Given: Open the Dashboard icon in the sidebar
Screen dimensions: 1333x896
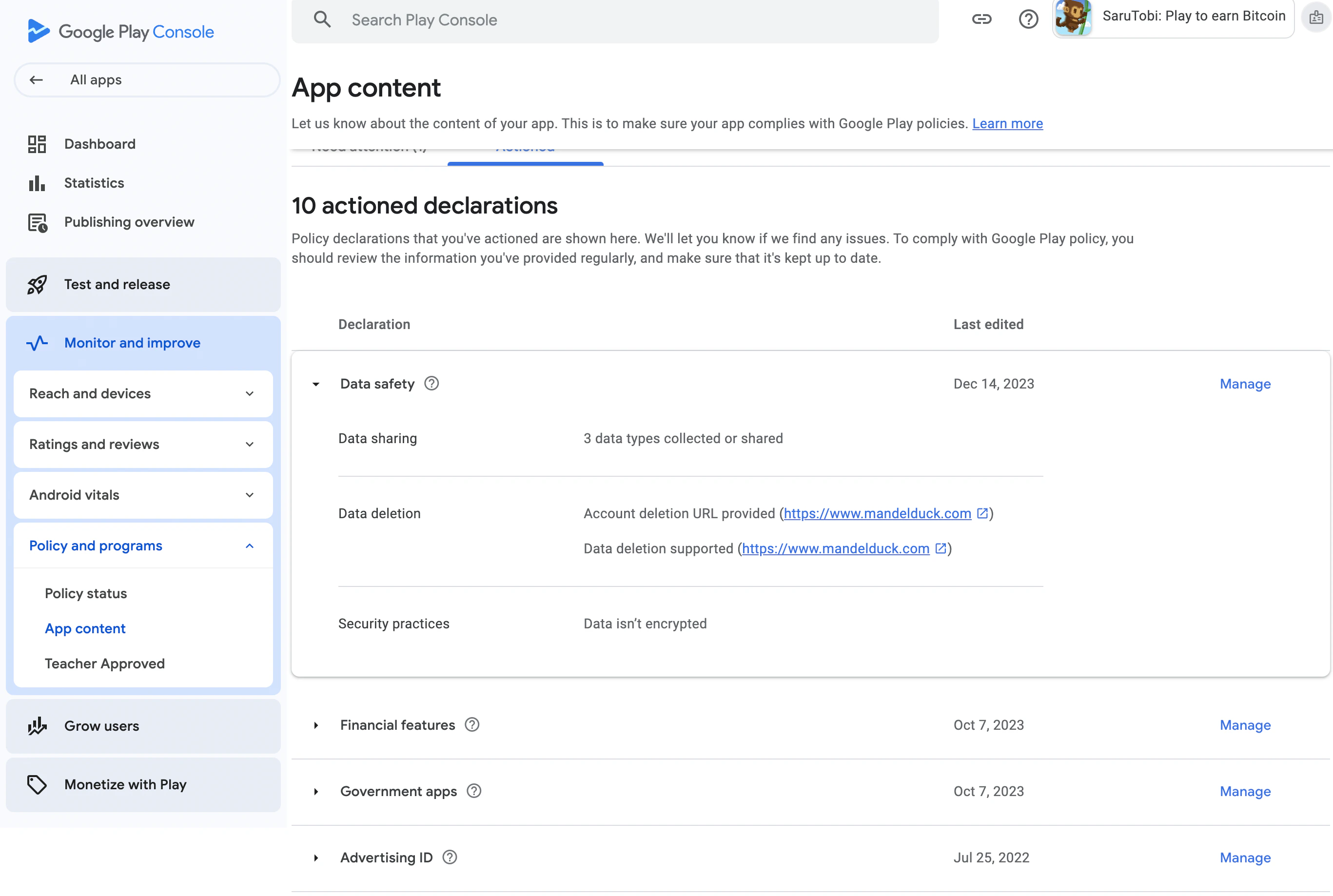Looking at the screenshot, I should click(x=37, y=143).
